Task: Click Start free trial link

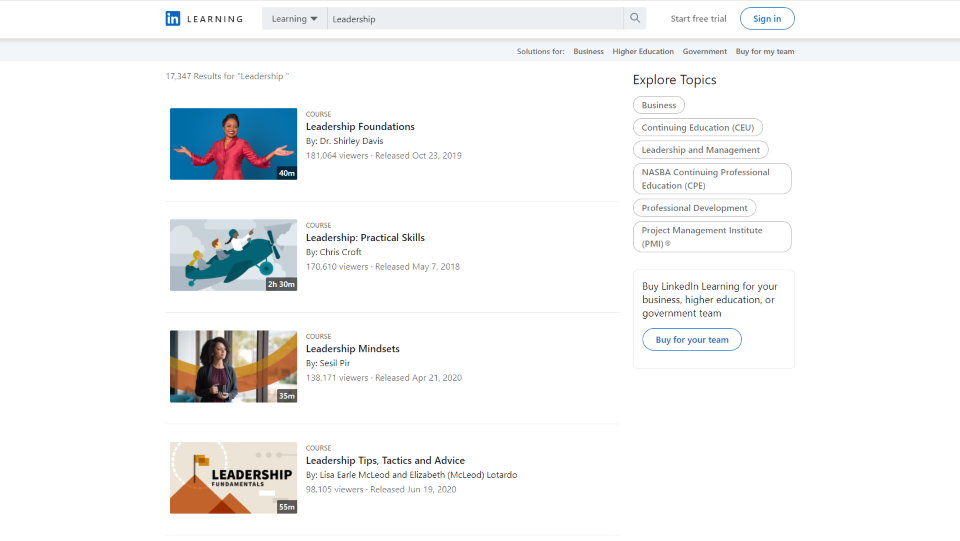Action: tap(698, 18)
